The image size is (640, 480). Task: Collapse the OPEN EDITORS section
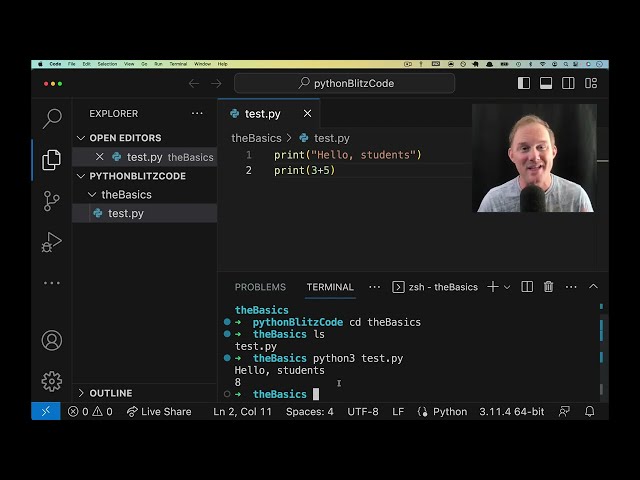81,138
